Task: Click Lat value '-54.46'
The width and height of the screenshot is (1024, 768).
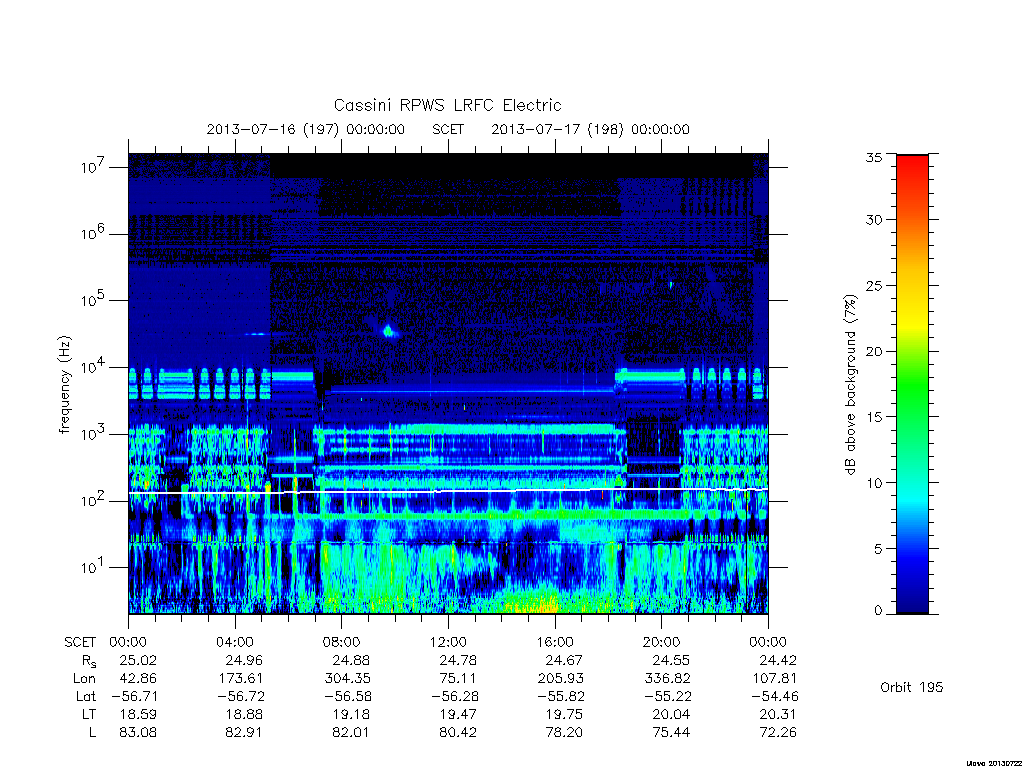Action: tap(774, 696)
